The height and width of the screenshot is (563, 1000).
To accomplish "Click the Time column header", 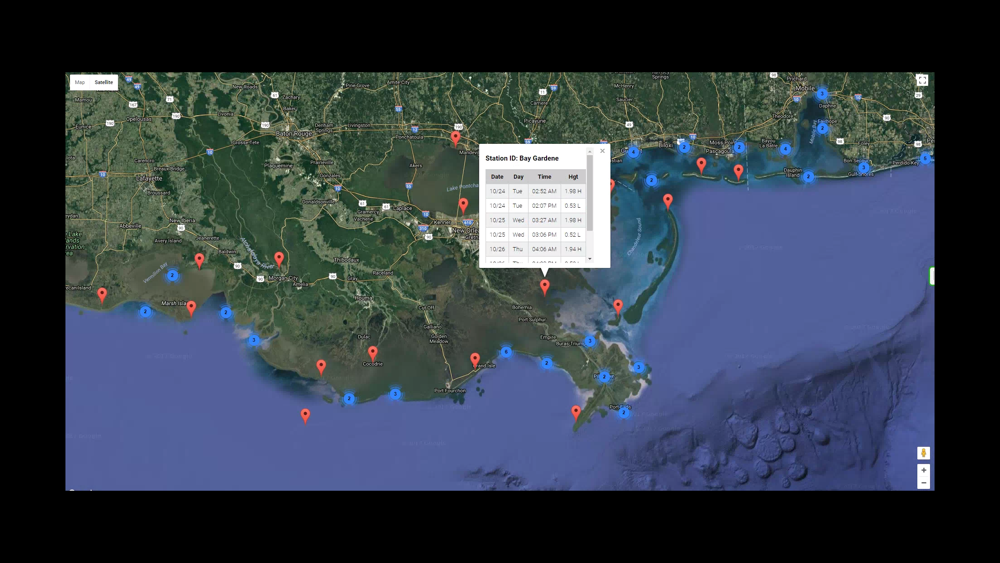I will click(x=544, y=177).
